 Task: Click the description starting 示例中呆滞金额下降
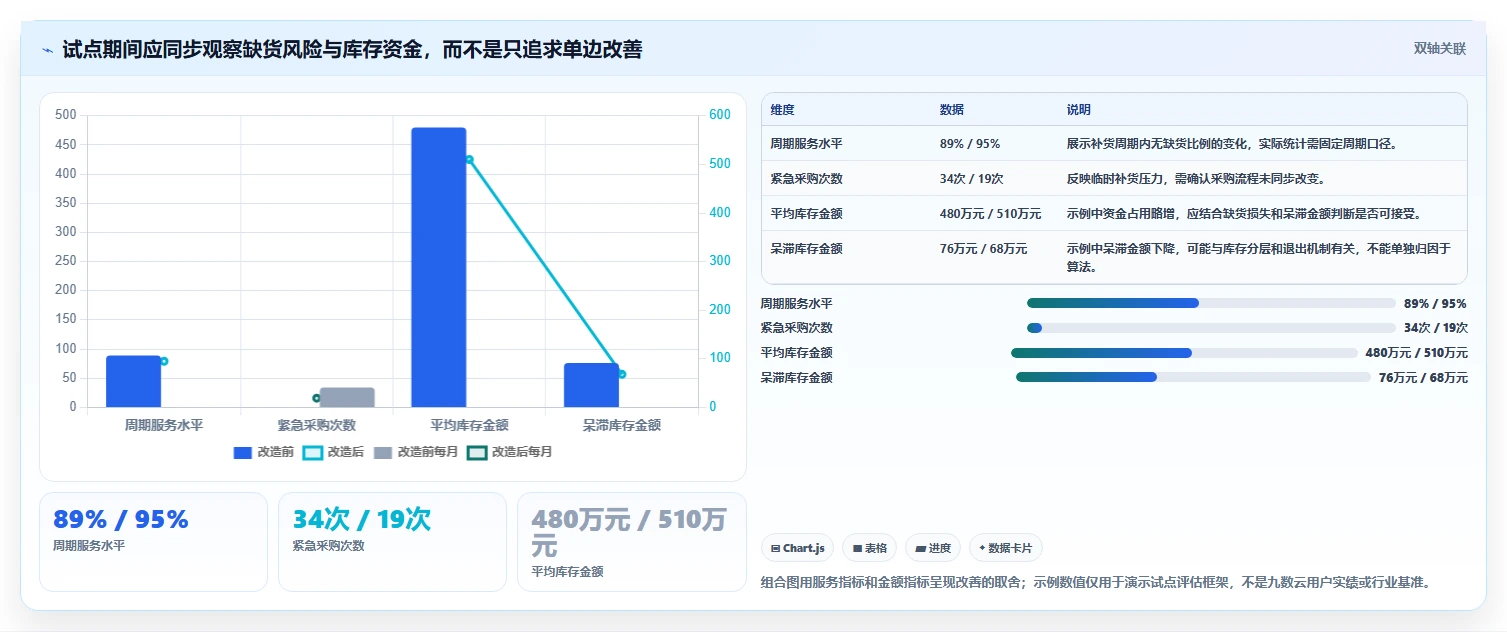coord(1259,258)
